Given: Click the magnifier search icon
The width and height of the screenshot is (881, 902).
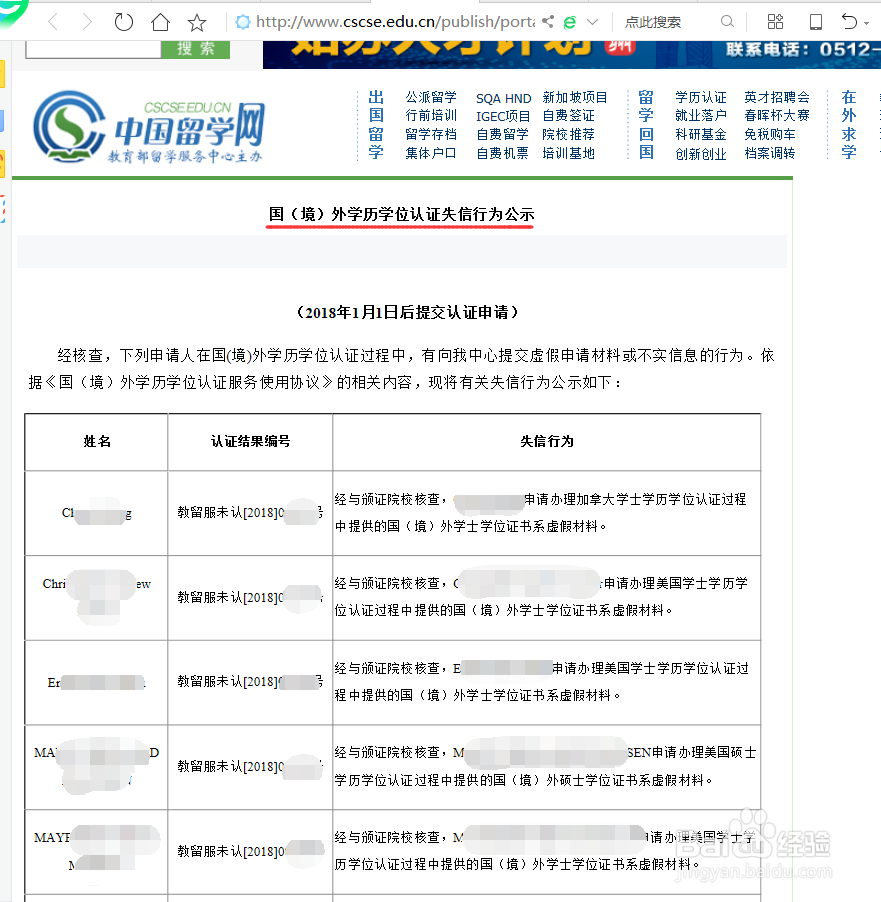Looking at the screenshot, I should (727, 22).
